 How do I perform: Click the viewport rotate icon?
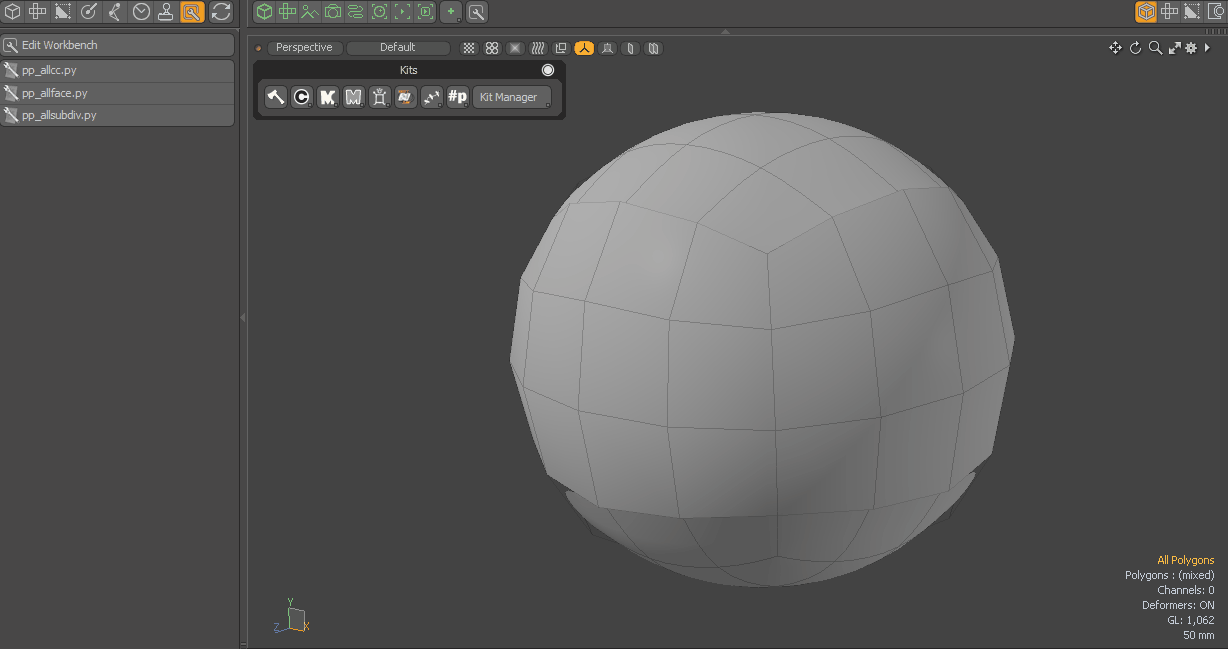(1136, 48)
